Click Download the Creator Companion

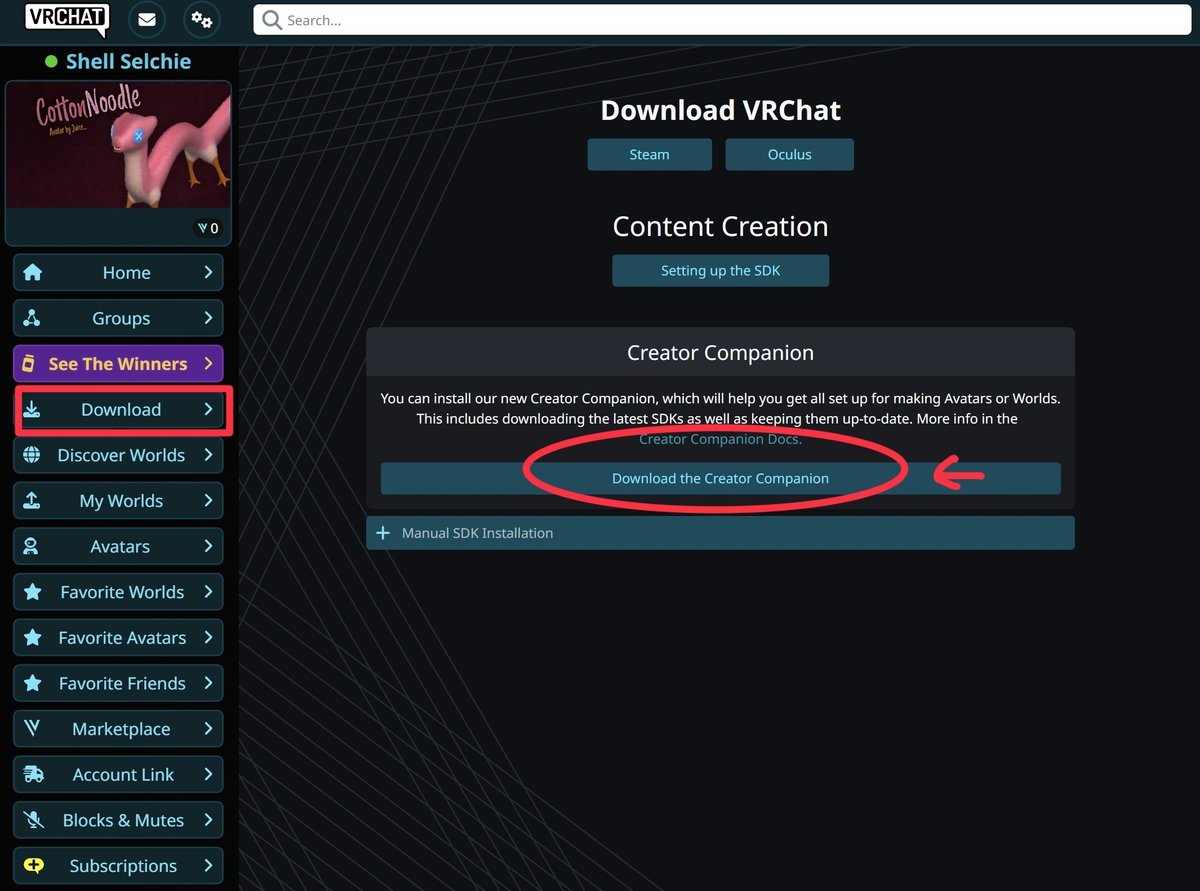click(720, 478)
